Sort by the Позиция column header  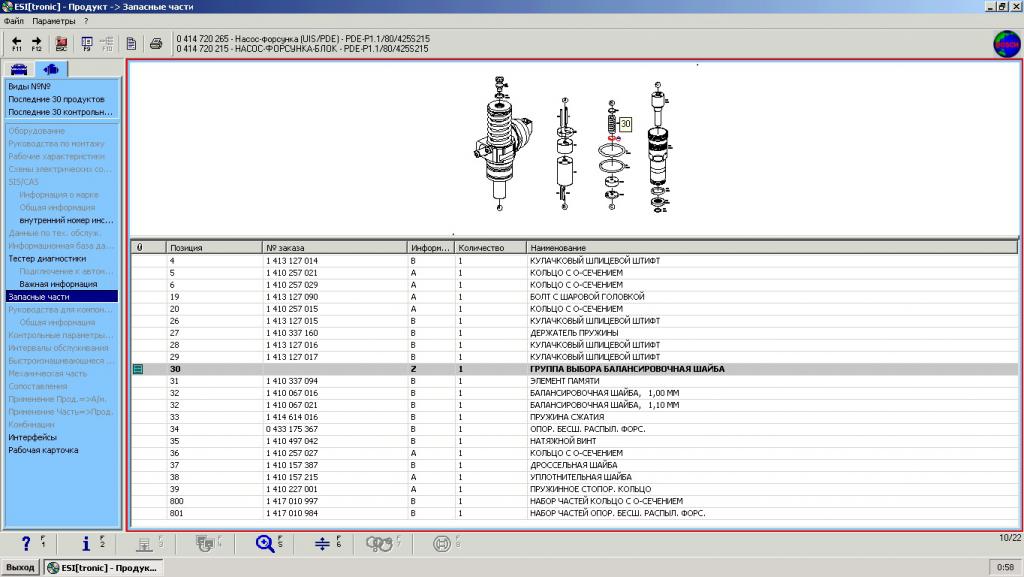tap(214, 248)
